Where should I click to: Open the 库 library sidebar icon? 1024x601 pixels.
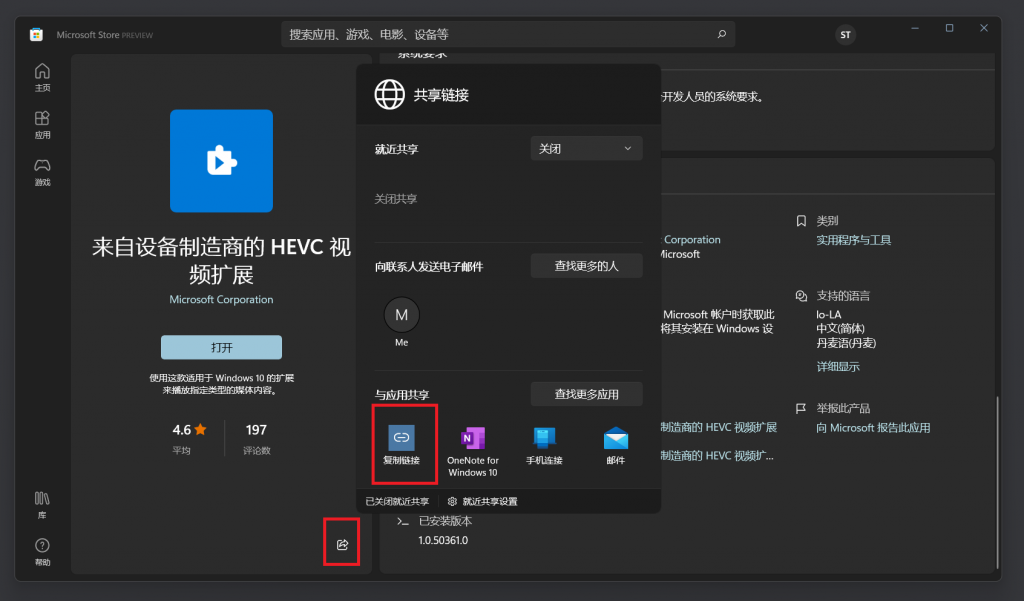(42, 505)
